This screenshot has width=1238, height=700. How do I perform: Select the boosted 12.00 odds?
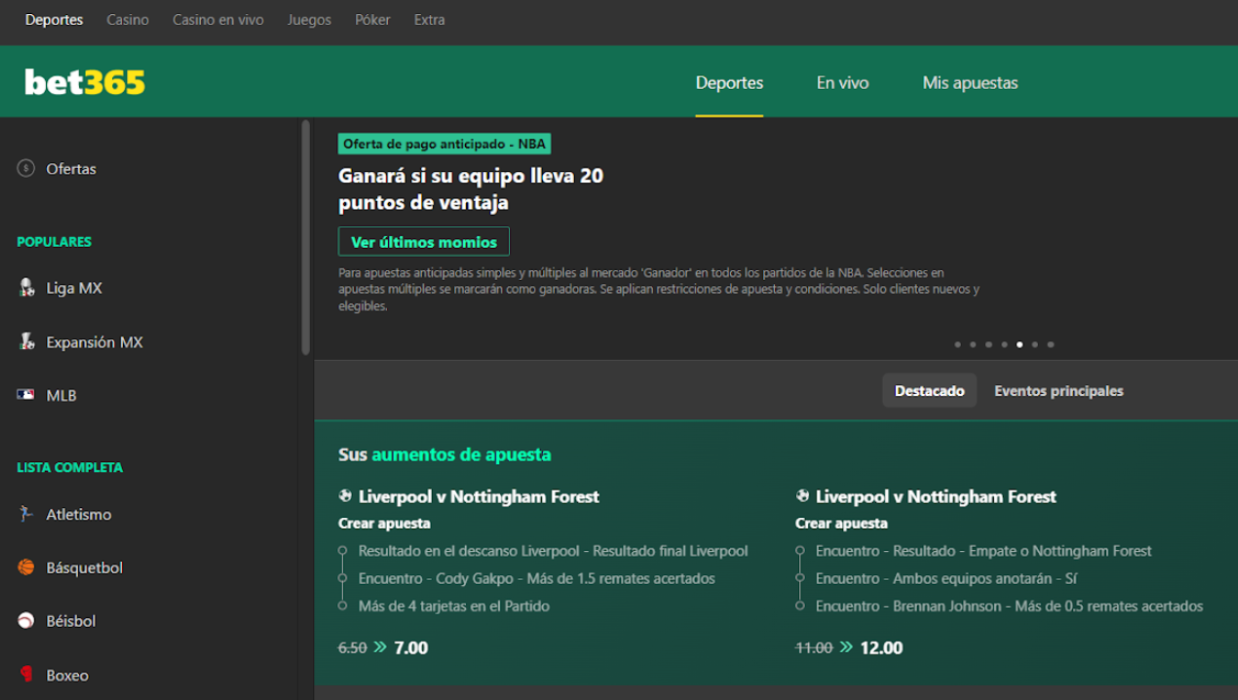click(x=881, y=648)
